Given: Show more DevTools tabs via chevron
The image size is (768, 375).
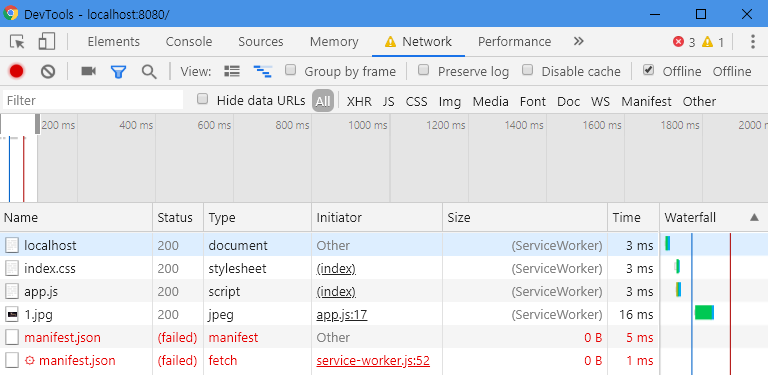Looking at the screenshot, I should [x=578, y=41].
